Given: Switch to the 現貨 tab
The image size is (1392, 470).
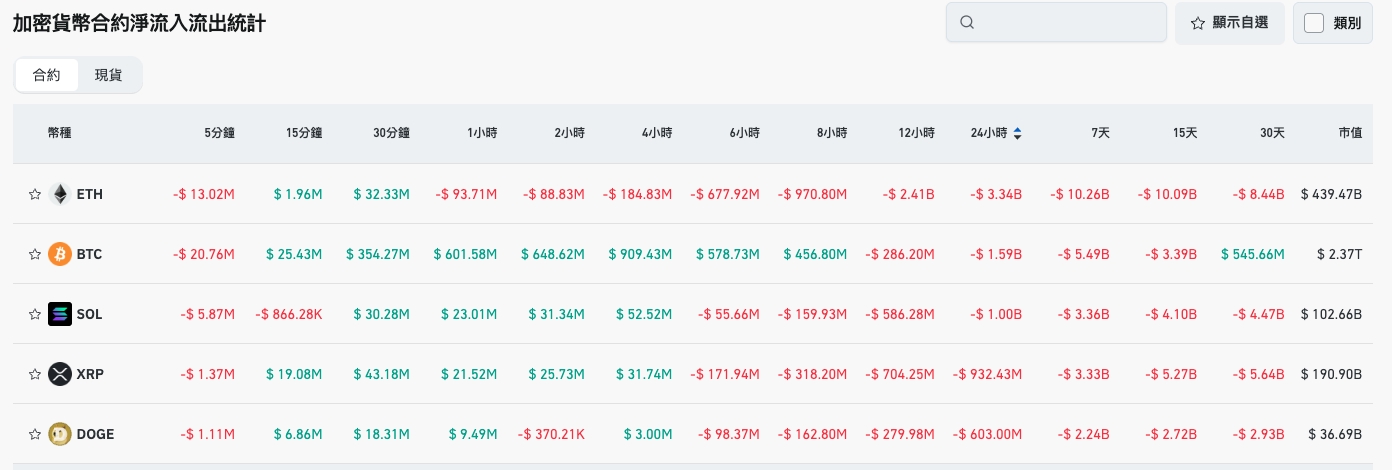Looking at the screenshot, I should (x=108, y=75).
